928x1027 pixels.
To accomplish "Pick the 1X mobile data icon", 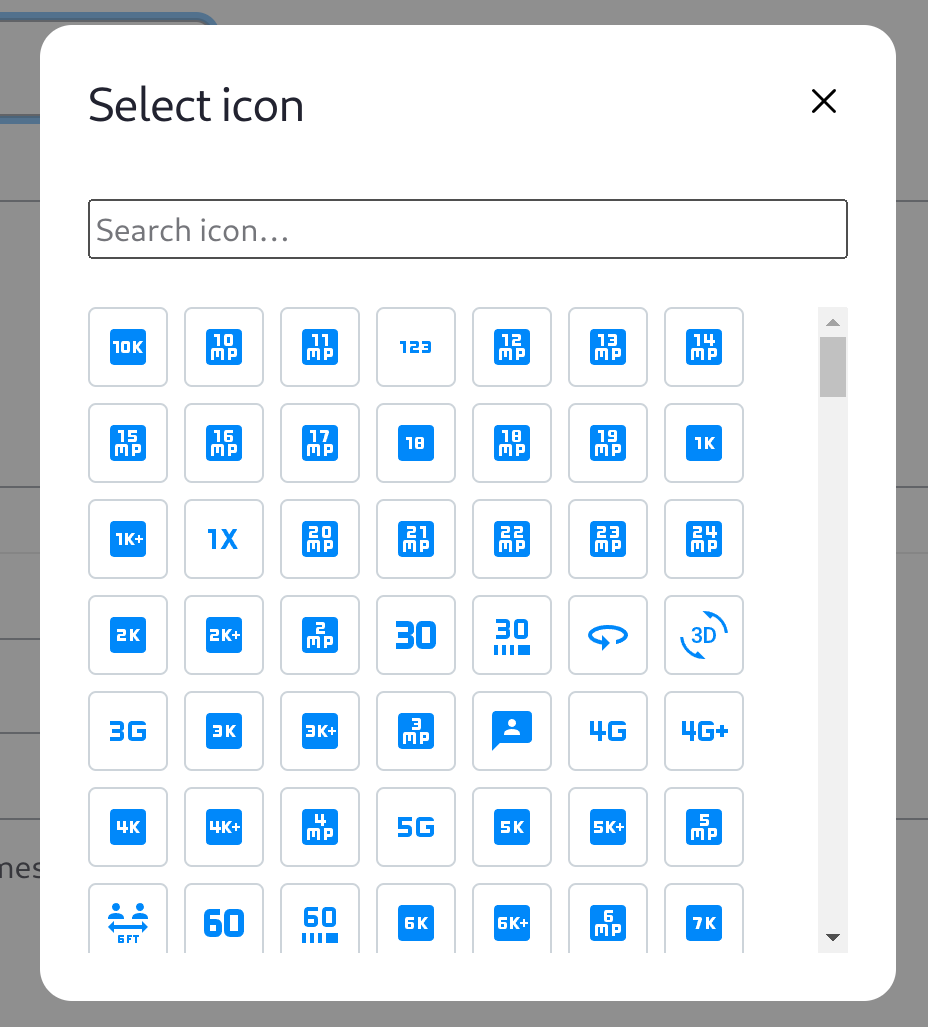I will tap(223, 539).
